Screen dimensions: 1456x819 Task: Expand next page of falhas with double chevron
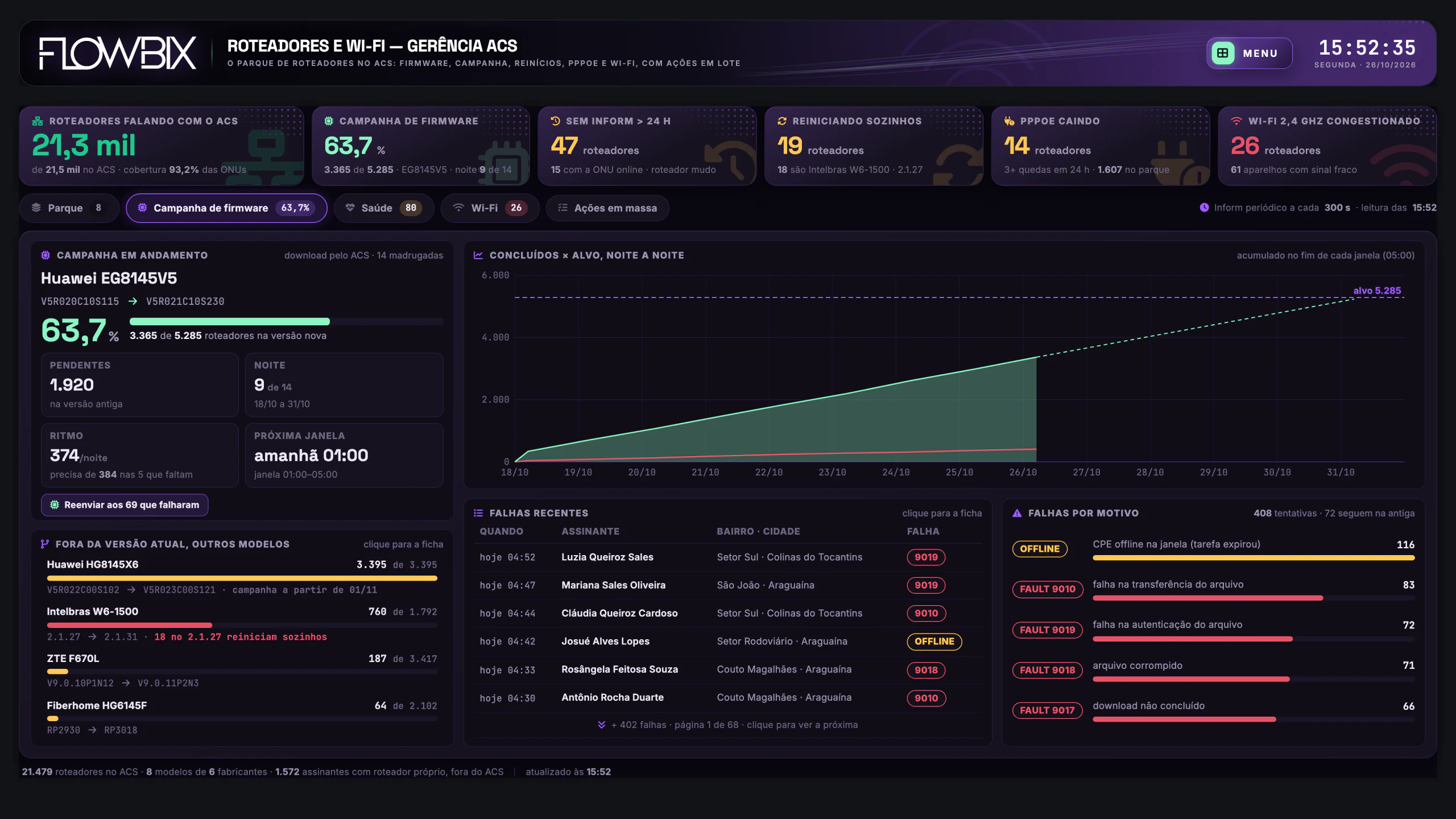click(x=601, y=725)
